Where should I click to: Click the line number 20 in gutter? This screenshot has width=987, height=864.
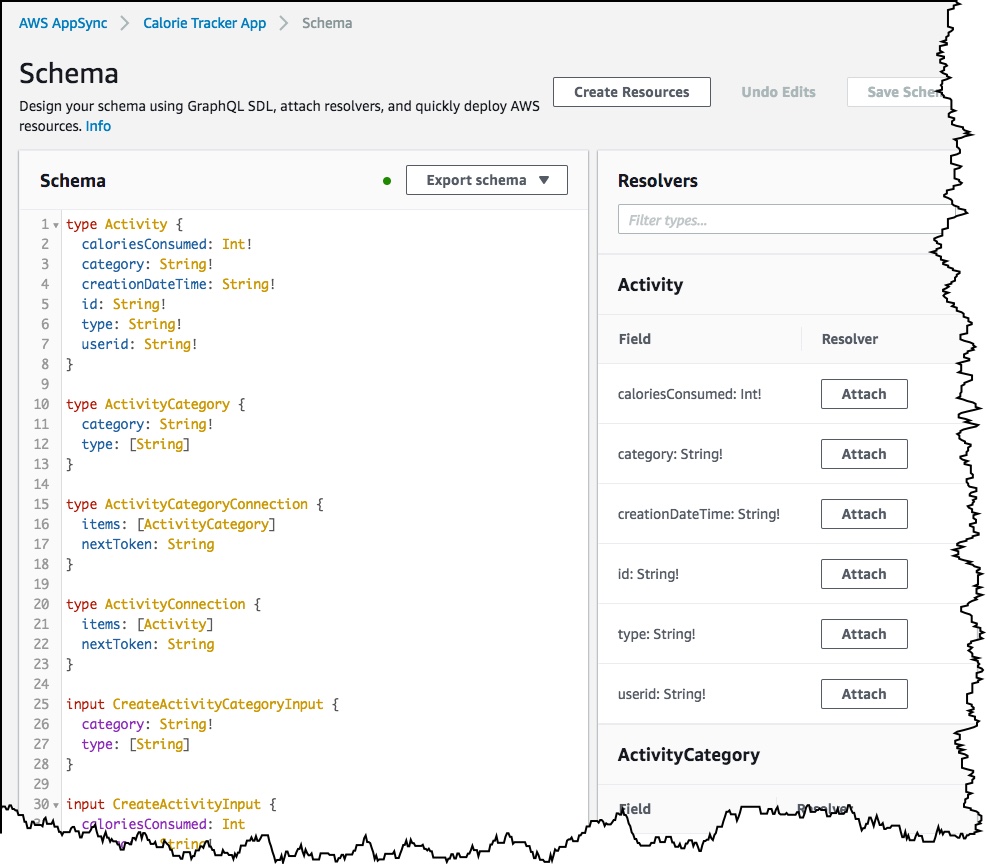[x=41, y=604]
